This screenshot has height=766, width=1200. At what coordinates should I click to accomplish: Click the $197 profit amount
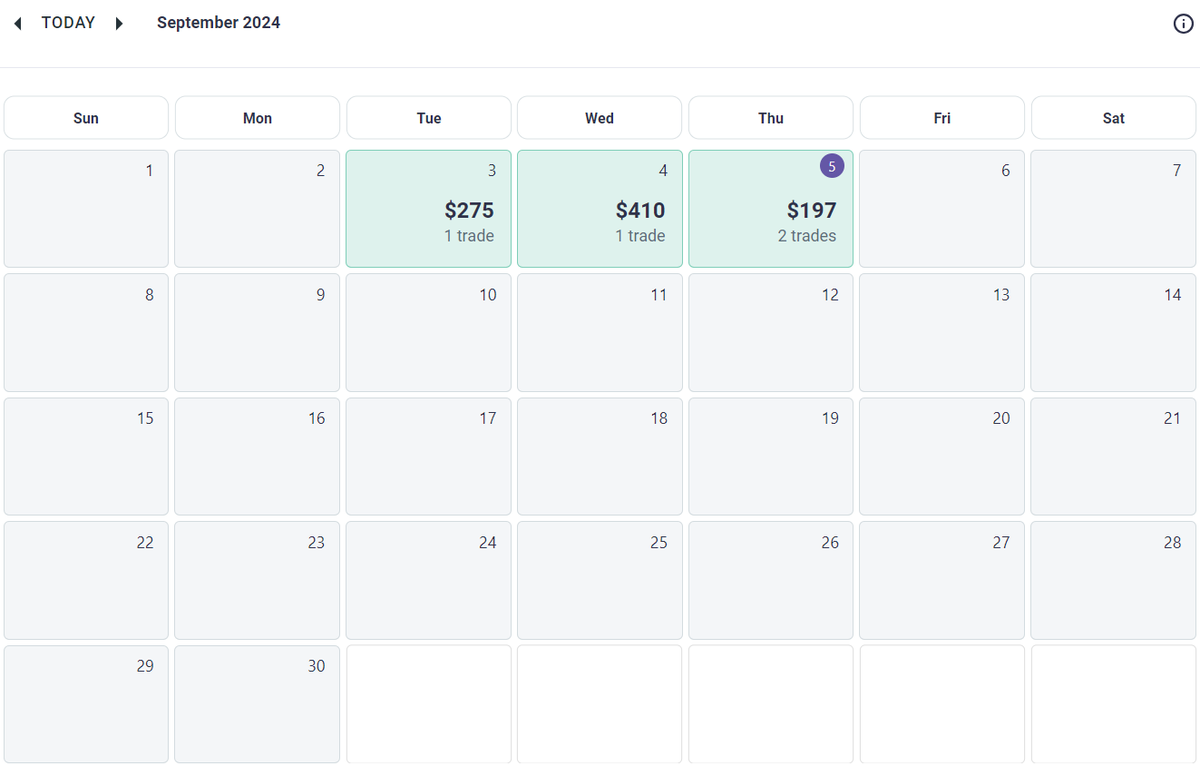click(811, 210)
